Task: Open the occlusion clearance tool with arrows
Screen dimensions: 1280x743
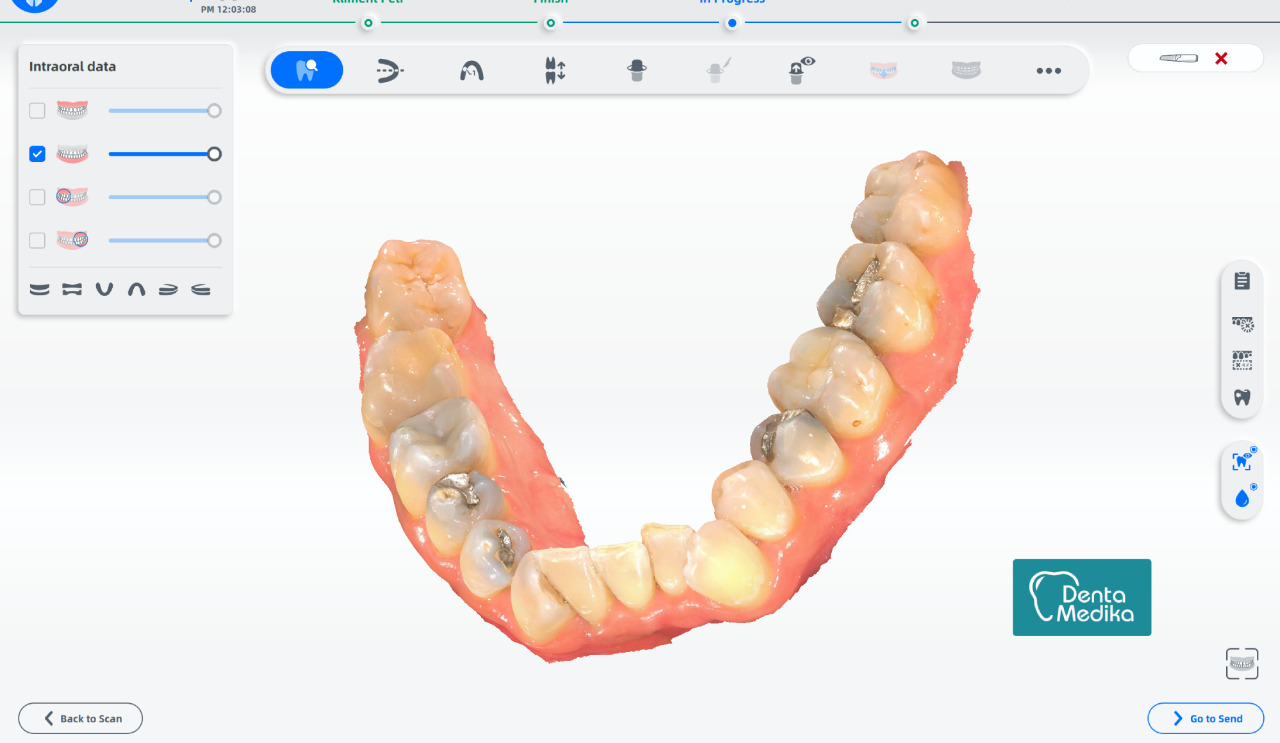Action: 555,70
